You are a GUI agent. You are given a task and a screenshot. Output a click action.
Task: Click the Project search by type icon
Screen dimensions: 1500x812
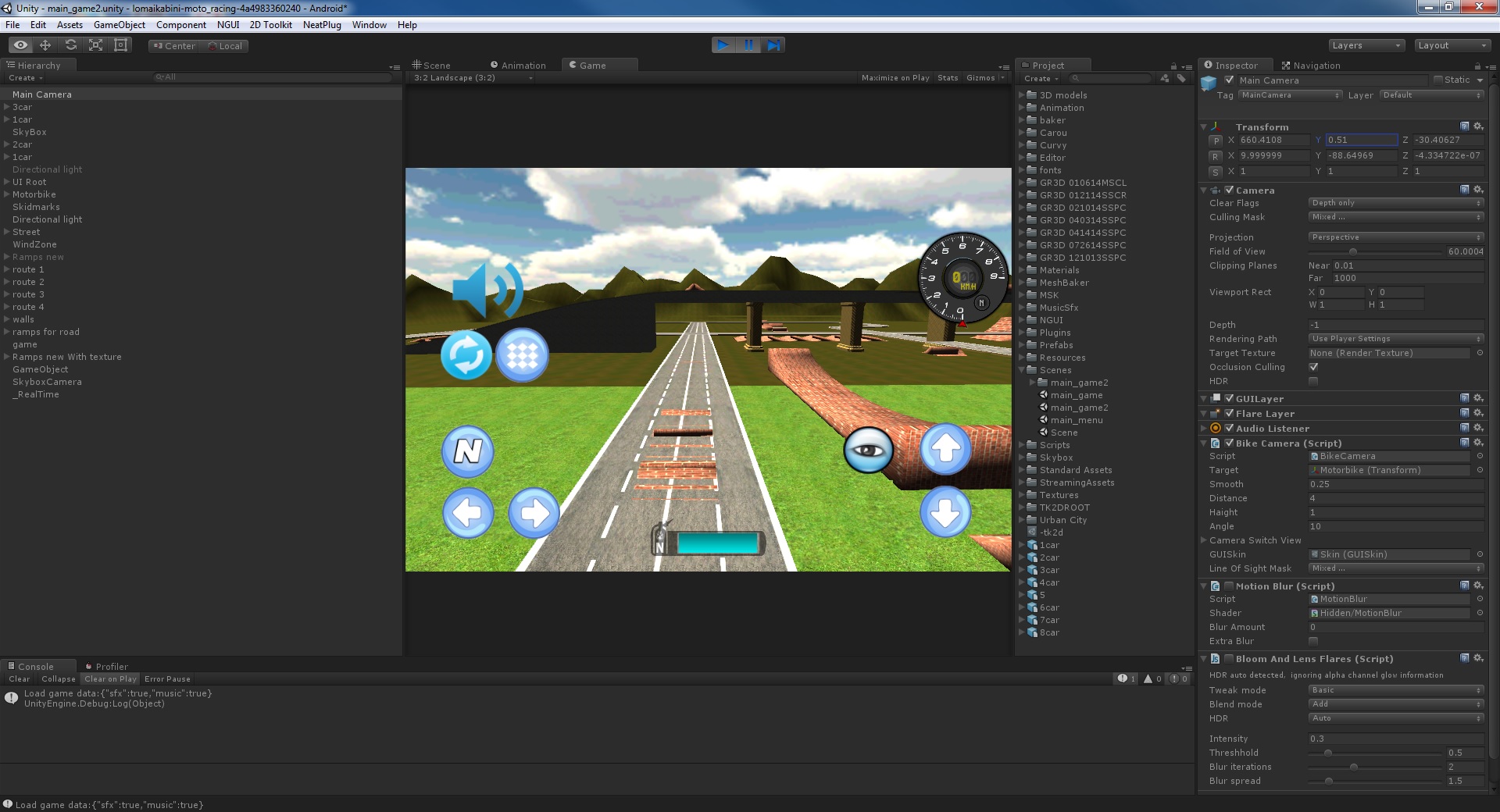(x=1165, y=78)
